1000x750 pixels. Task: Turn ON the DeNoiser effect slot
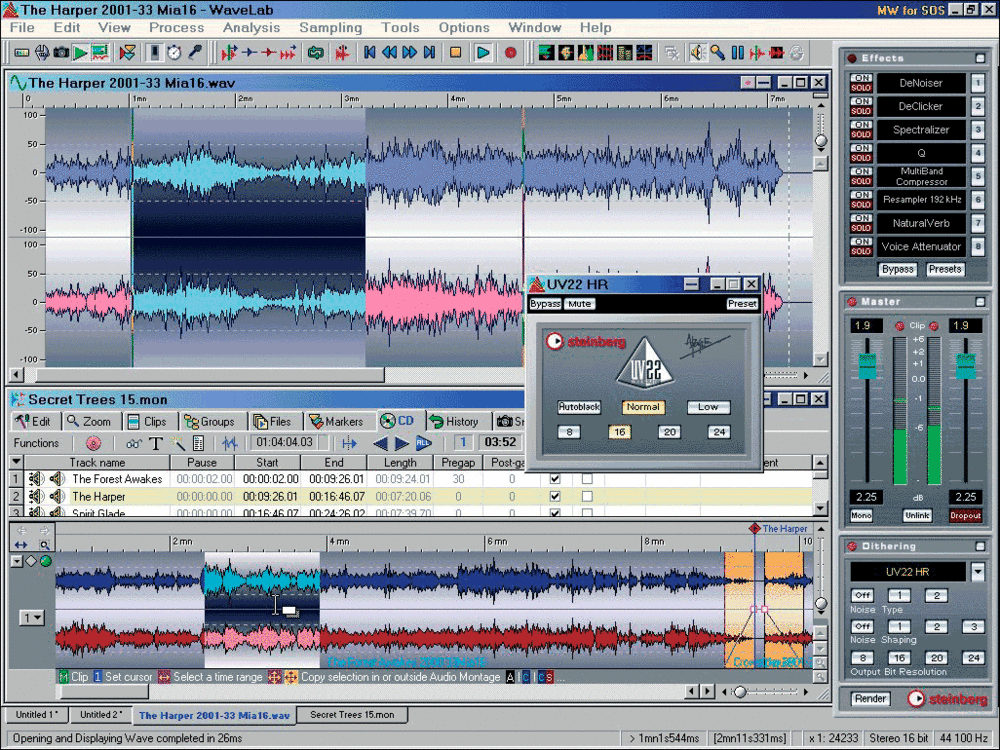[x=860, y=78]
